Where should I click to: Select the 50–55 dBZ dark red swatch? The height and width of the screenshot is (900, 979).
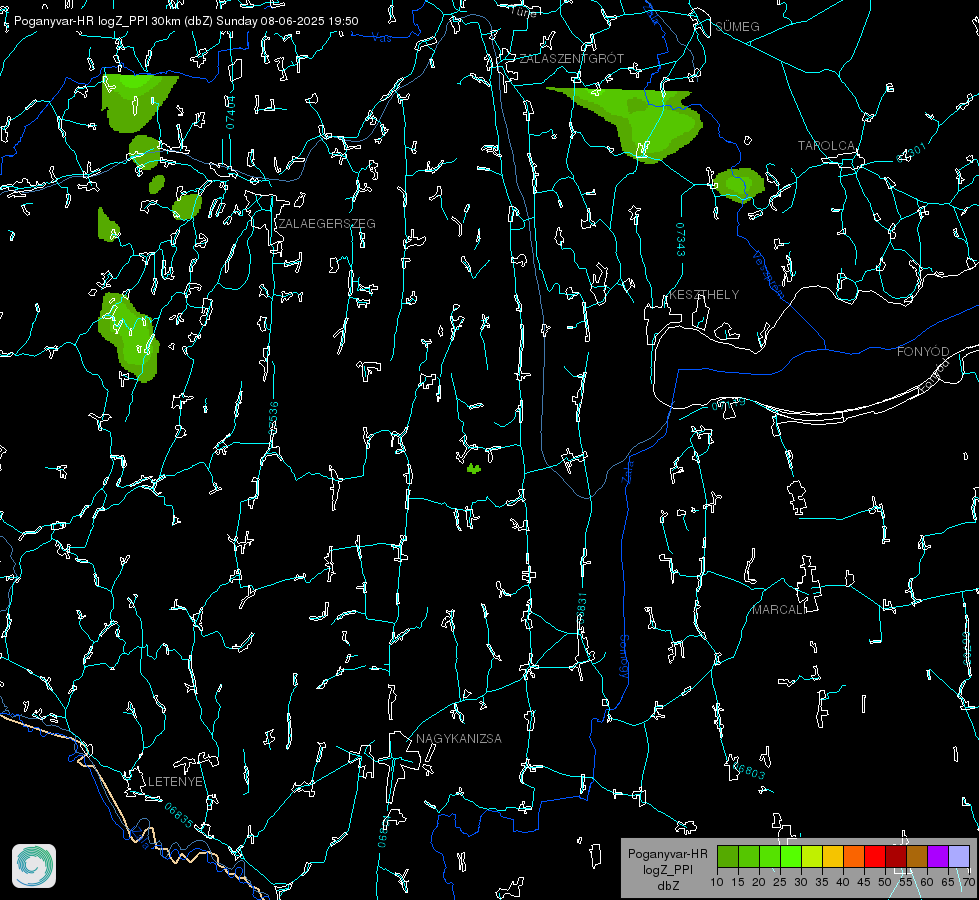(x=896, y=856)
